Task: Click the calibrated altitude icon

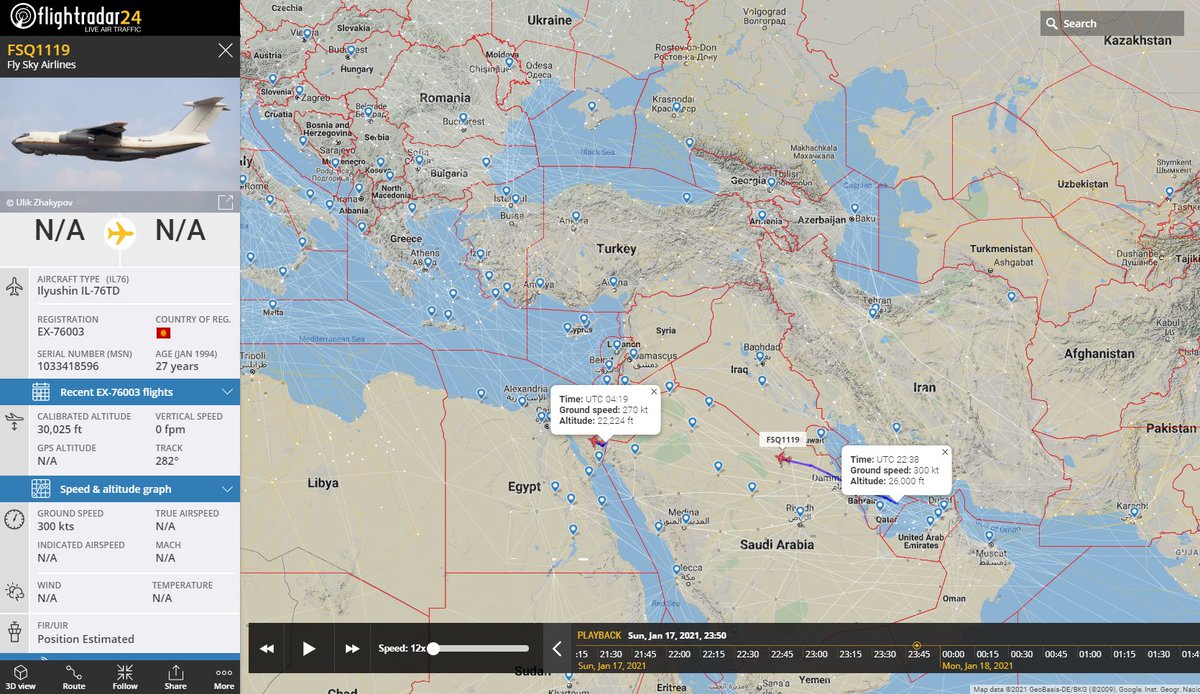Action: [14, 421]
